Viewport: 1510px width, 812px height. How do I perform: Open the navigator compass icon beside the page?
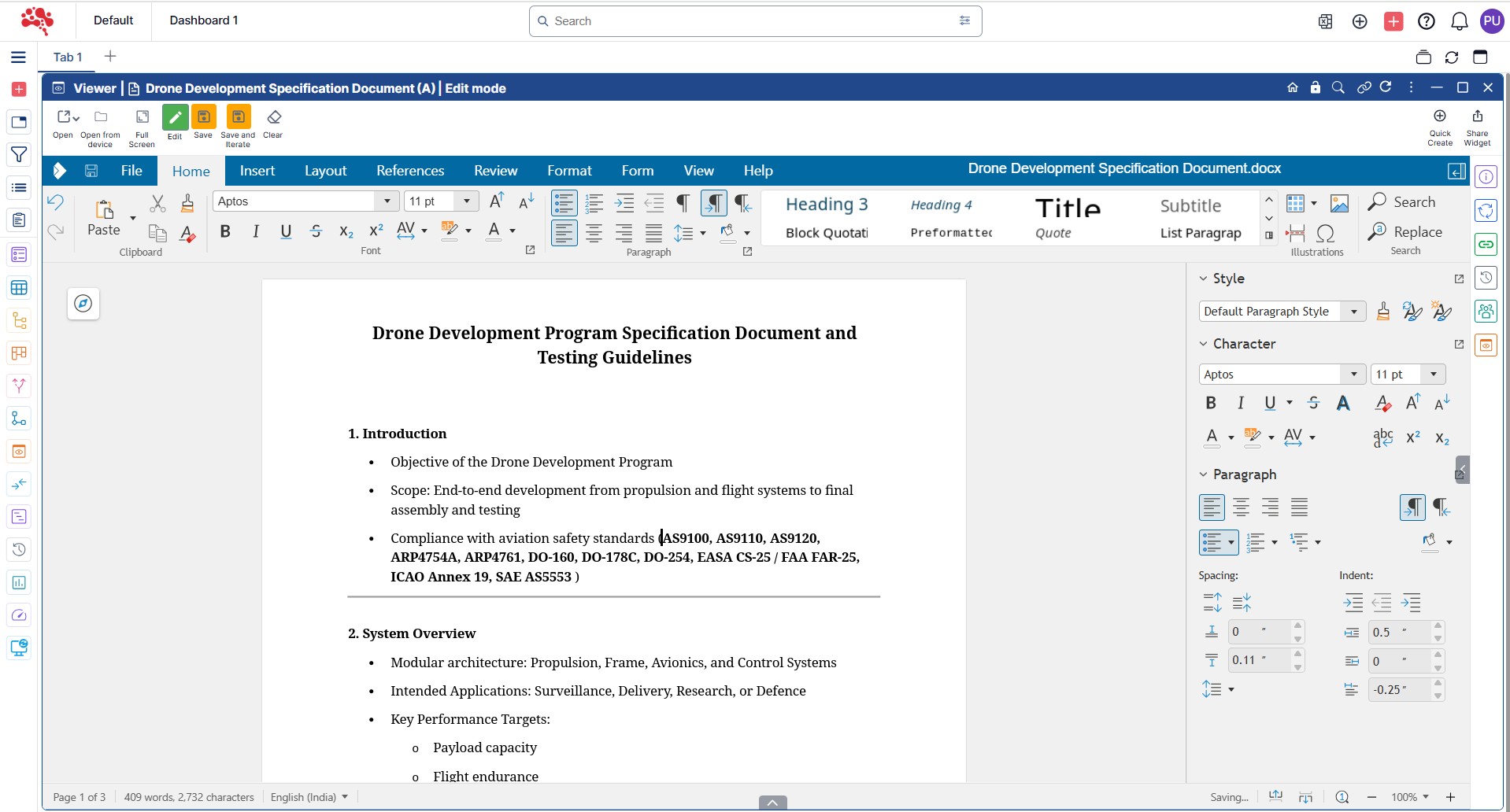pyautogui.click(x=83, y=304)
